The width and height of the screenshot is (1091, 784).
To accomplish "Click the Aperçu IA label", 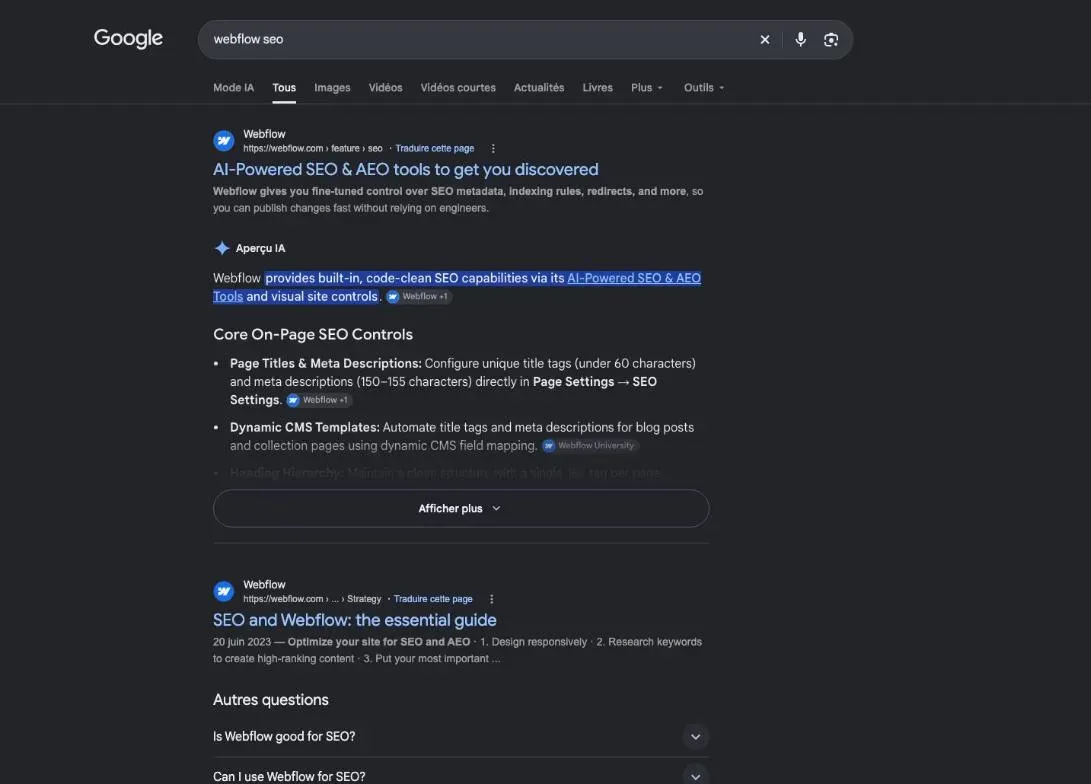I will pos(260,248).
